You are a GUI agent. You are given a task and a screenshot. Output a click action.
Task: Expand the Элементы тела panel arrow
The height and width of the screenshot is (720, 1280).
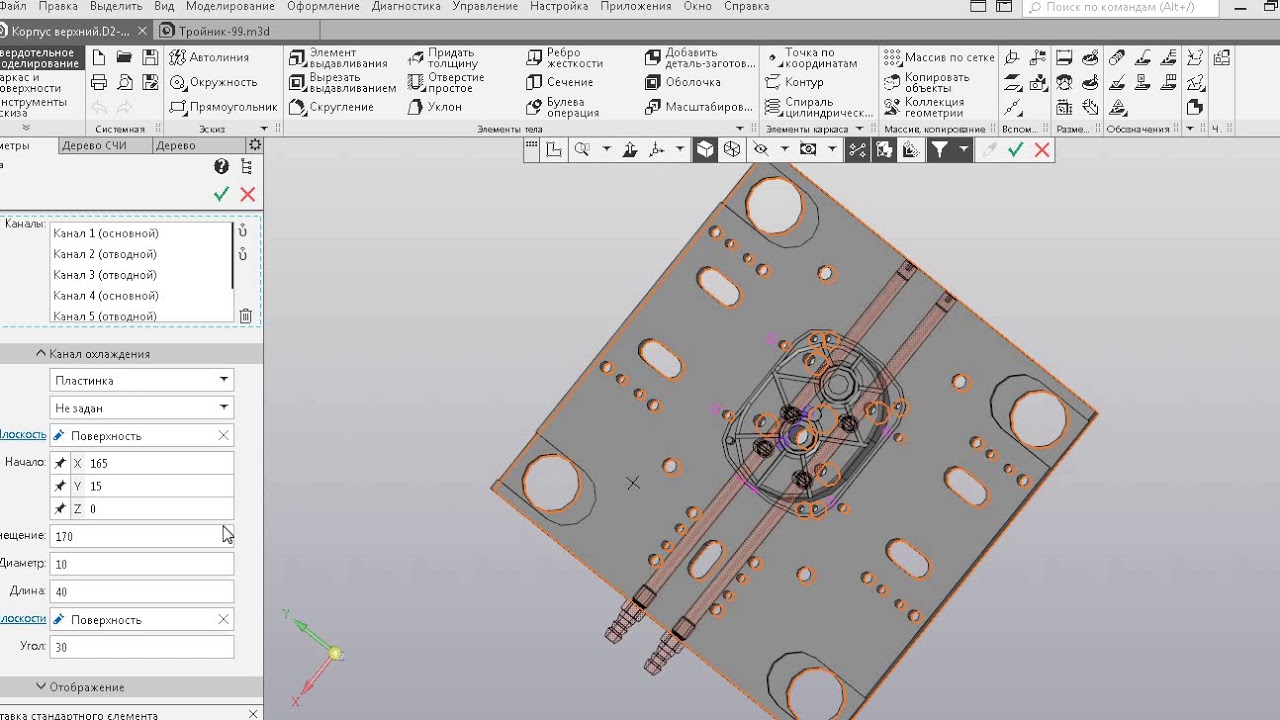point(740,129)
